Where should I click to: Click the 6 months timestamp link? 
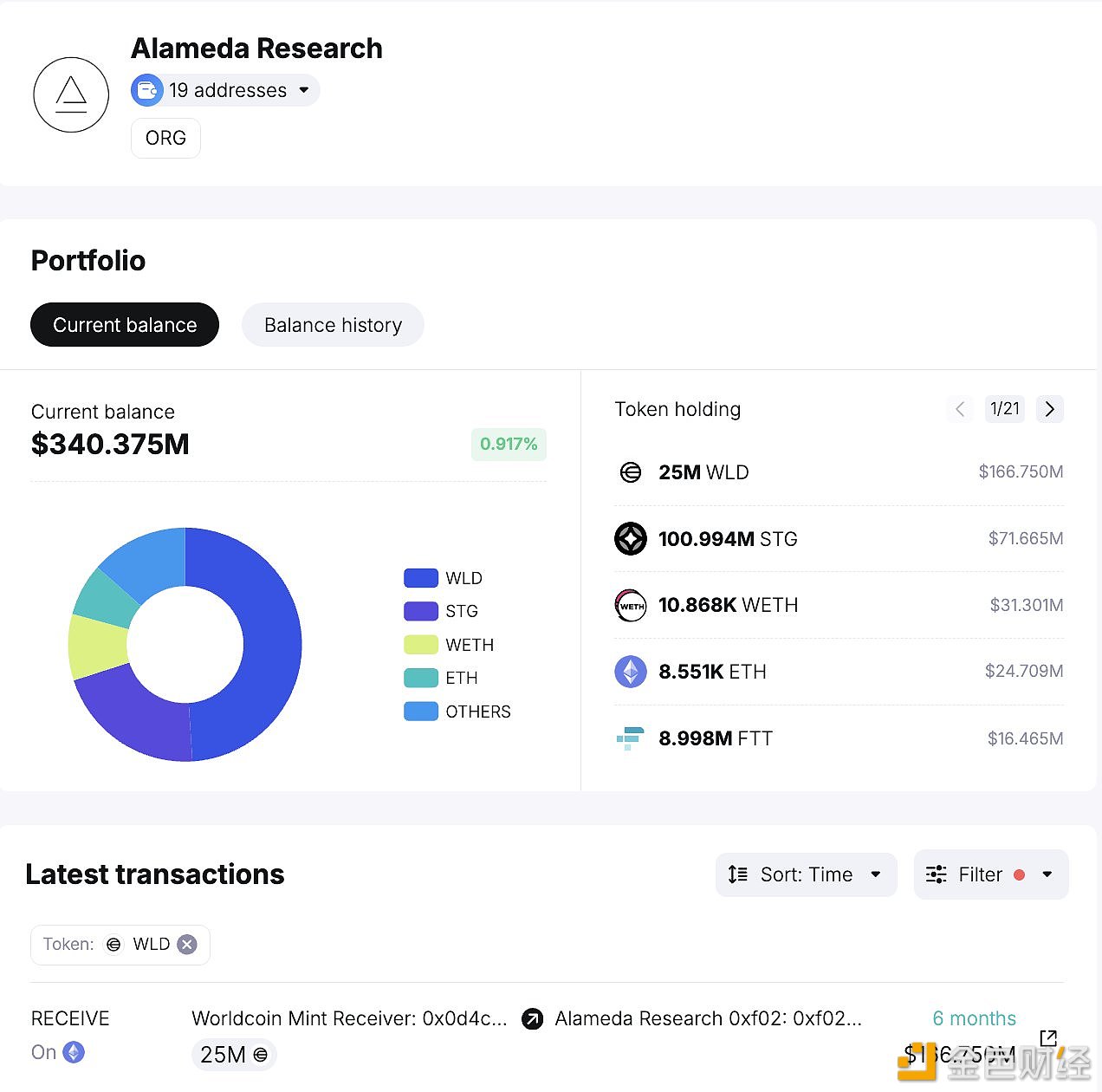(975, 1018)
